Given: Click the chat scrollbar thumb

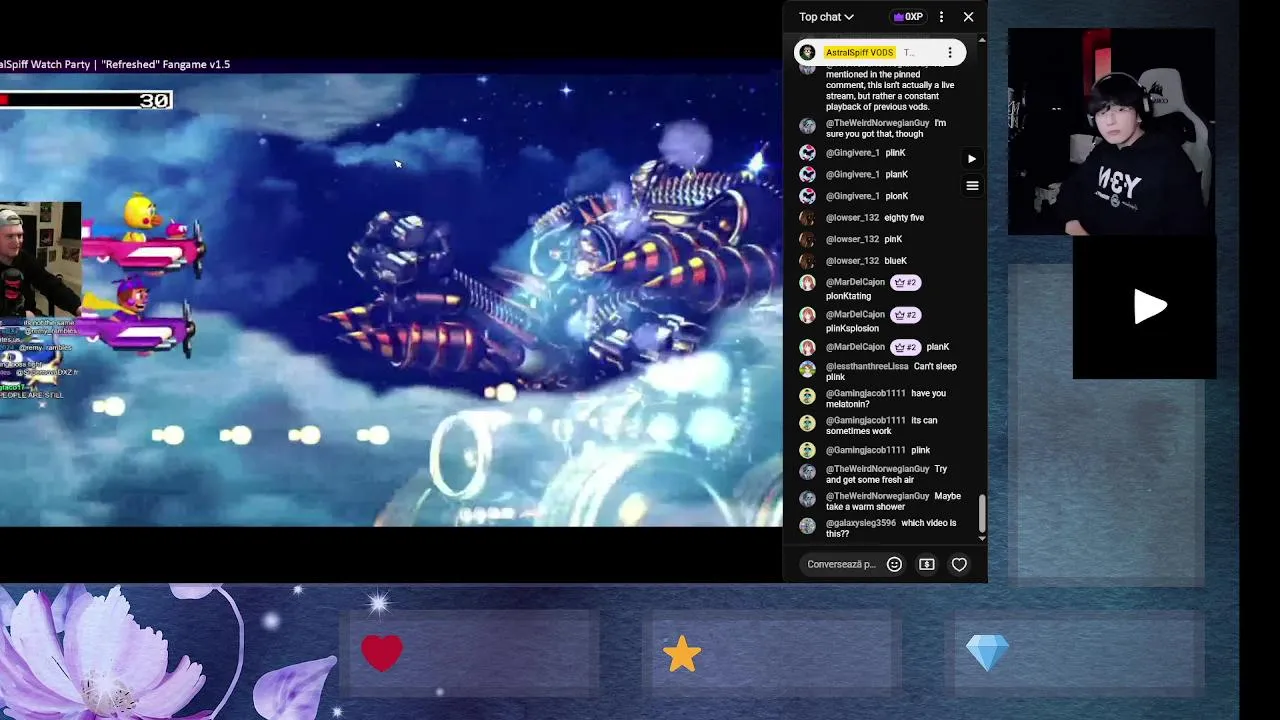Looking at the screenshot, I should [982, 514].
